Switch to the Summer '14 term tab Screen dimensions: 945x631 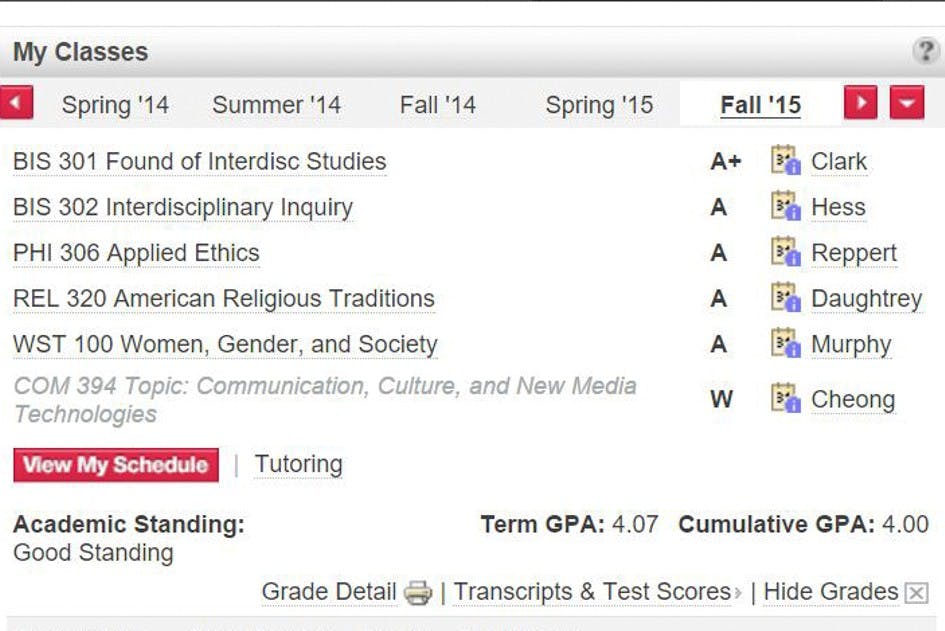click(276, 105)
